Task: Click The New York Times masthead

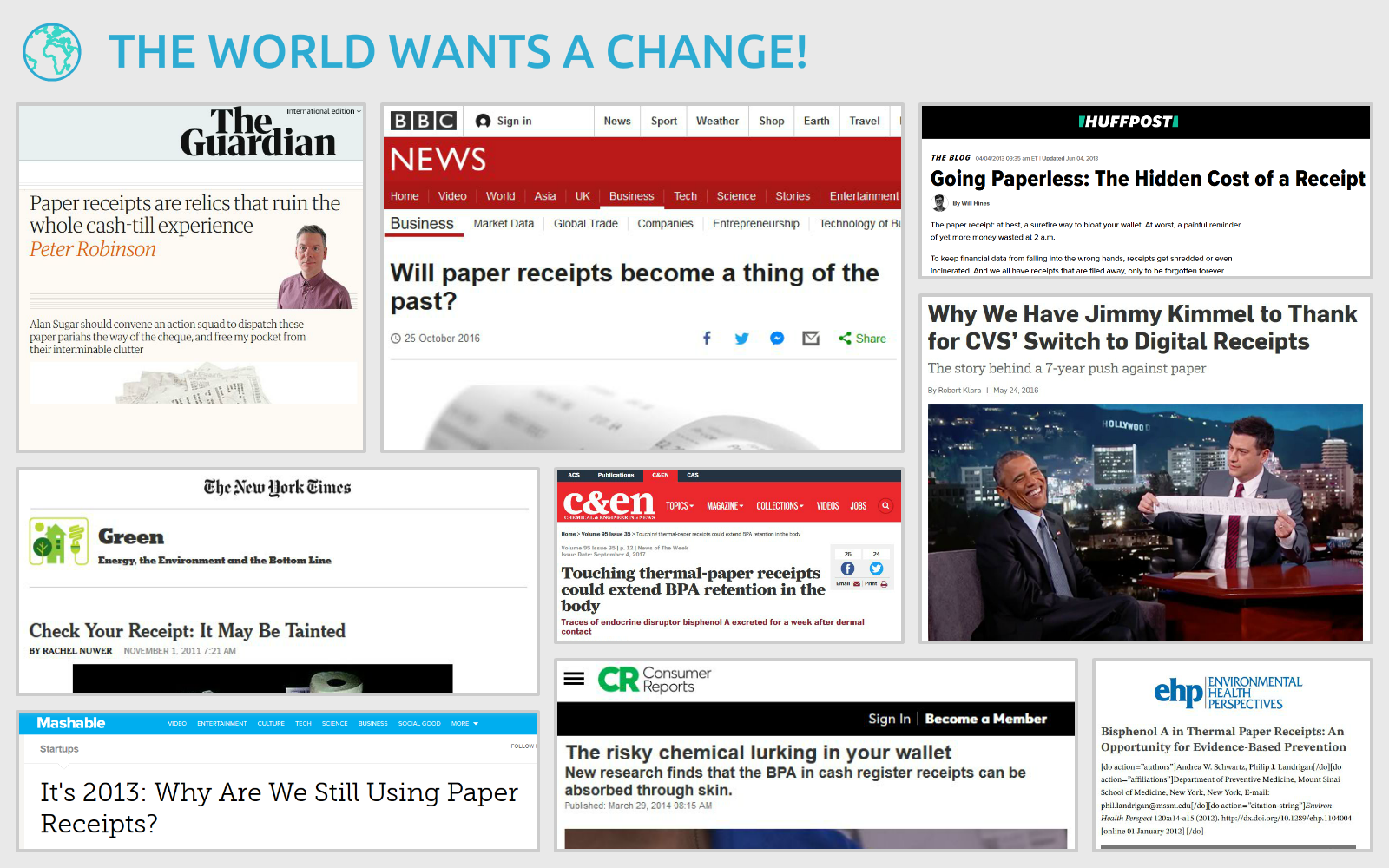Action: pyautogui.click(x=278, y=487)
